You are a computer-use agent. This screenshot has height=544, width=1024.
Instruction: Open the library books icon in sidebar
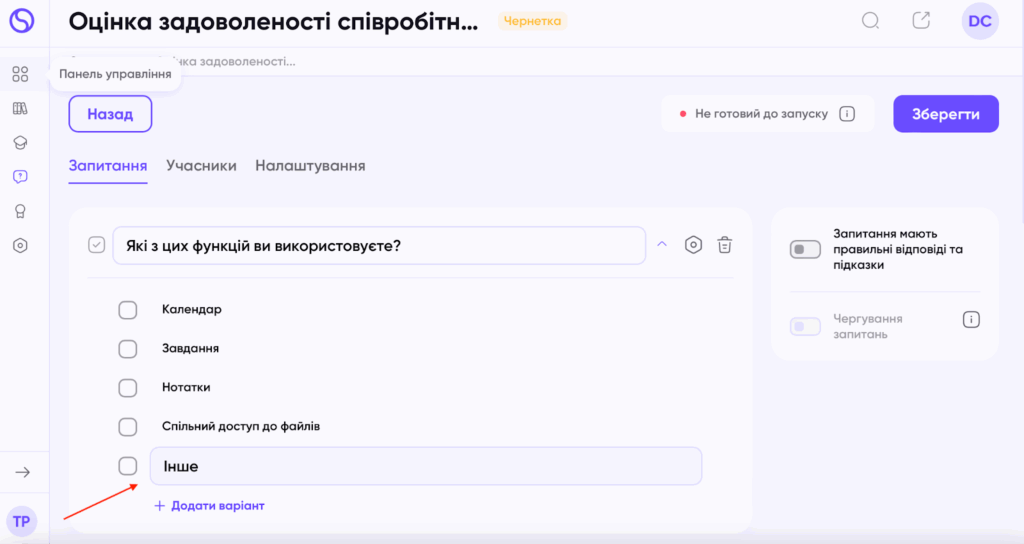(20, 108)
